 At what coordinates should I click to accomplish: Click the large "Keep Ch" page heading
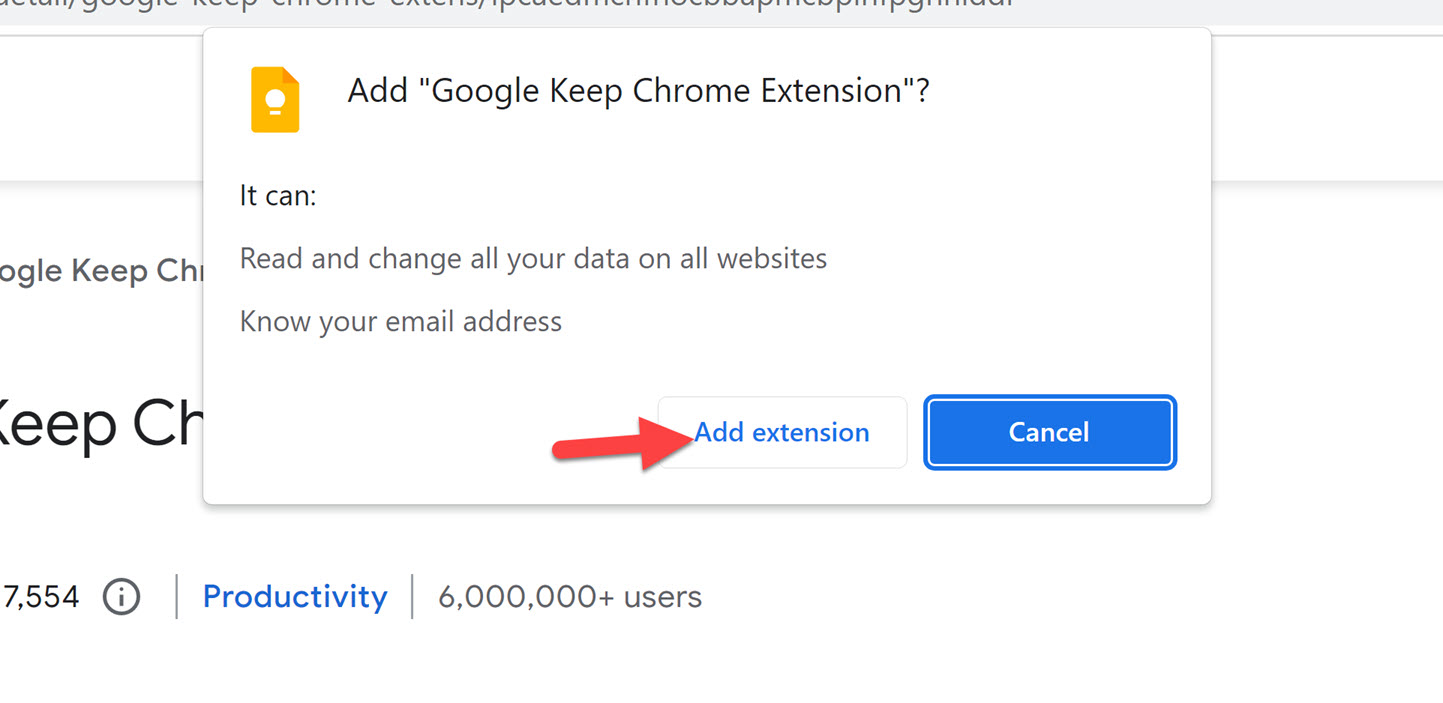100,425
